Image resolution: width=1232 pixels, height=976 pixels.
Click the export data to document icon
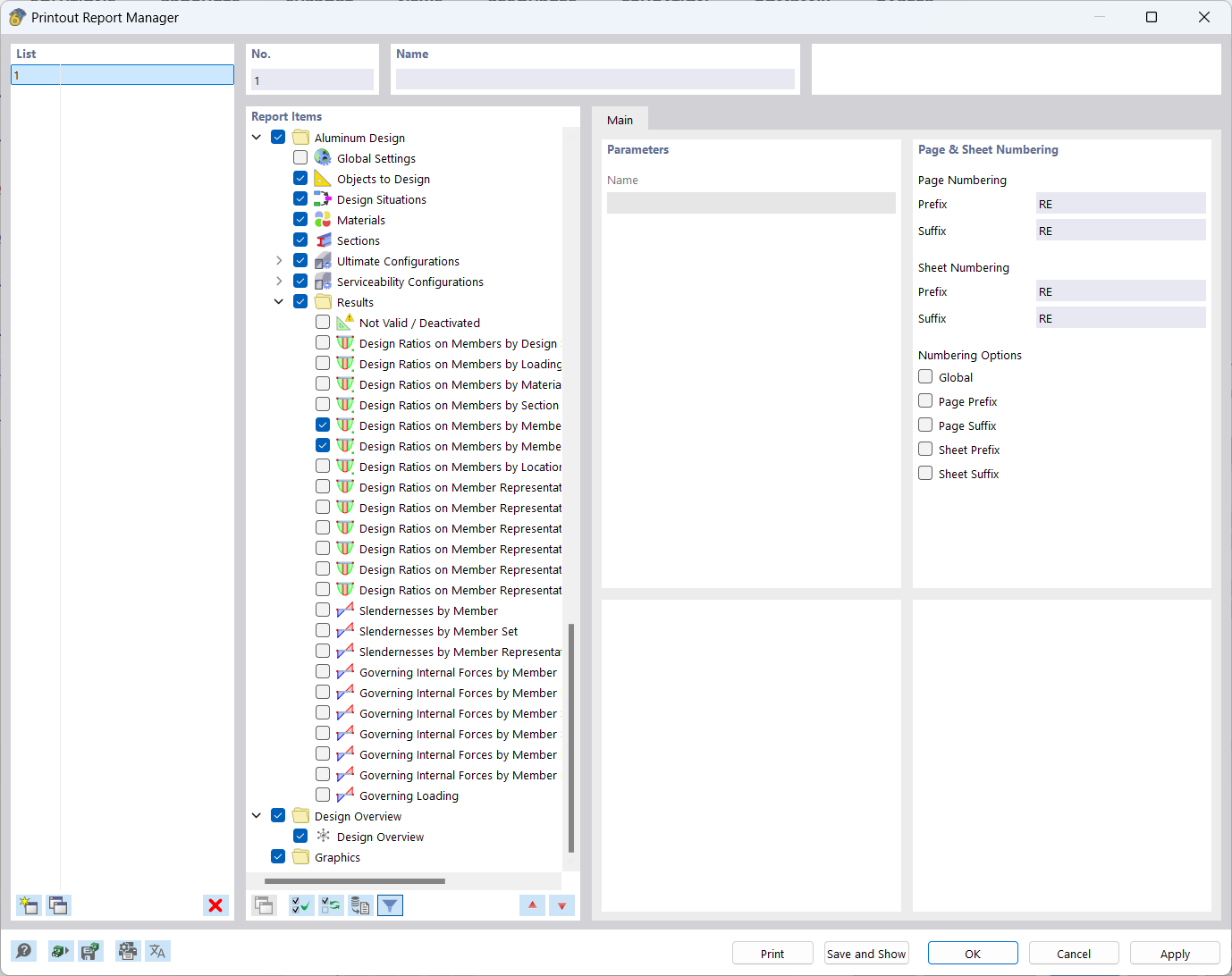point(360,905)
